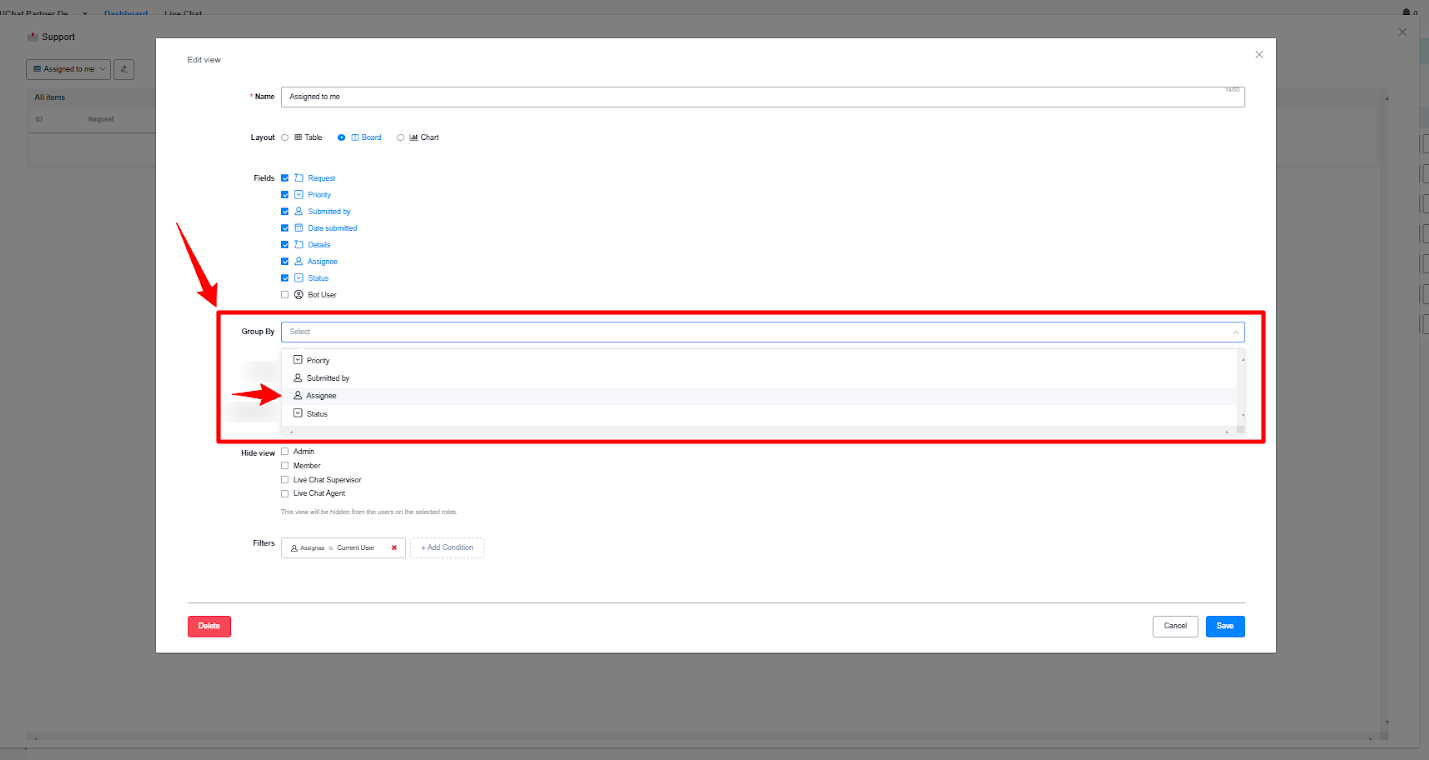The height and width of the screenshot is (760, 1429).
Task: Uncheck the Status field checkbox
Action: (285, 278)
